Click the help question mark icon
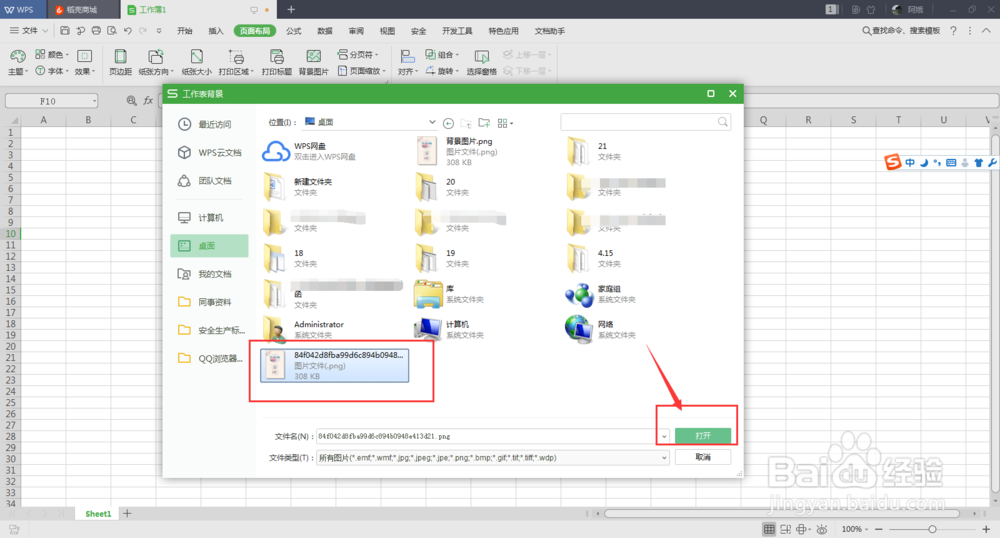The image size is (1000, 538). (953, 31)
